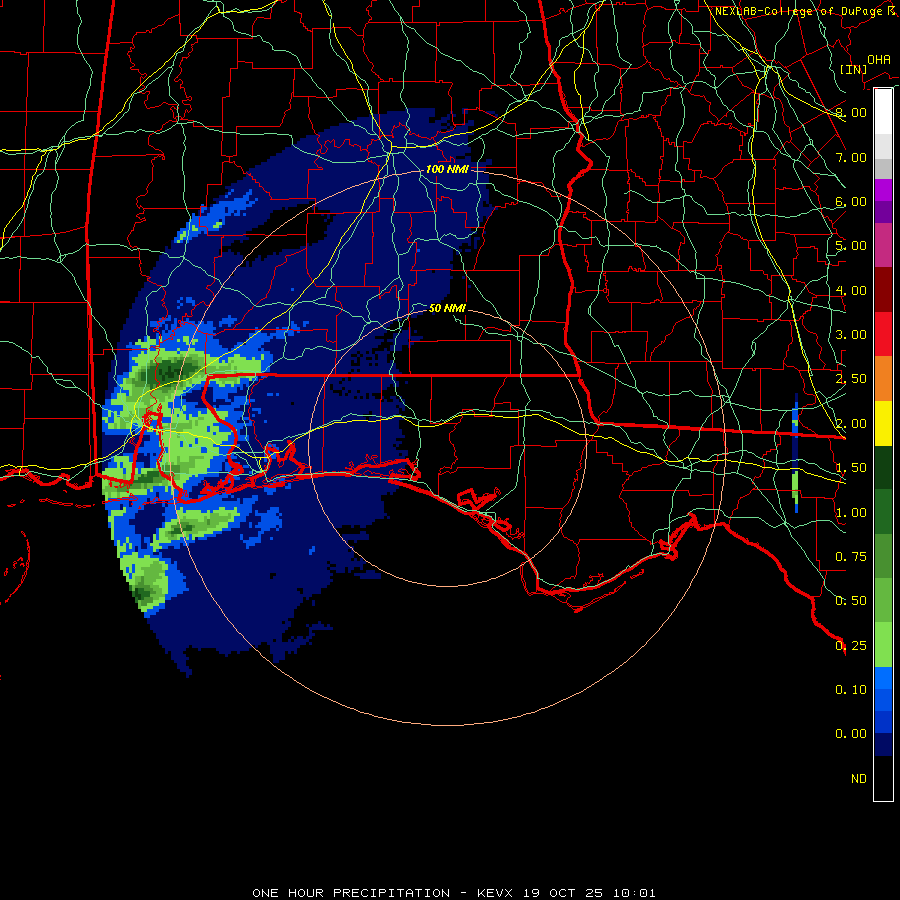Image resolution: width=900 pixels, height=900 pixels.
Task: Click the 1.50 legend value
Action: click(851, 468)
